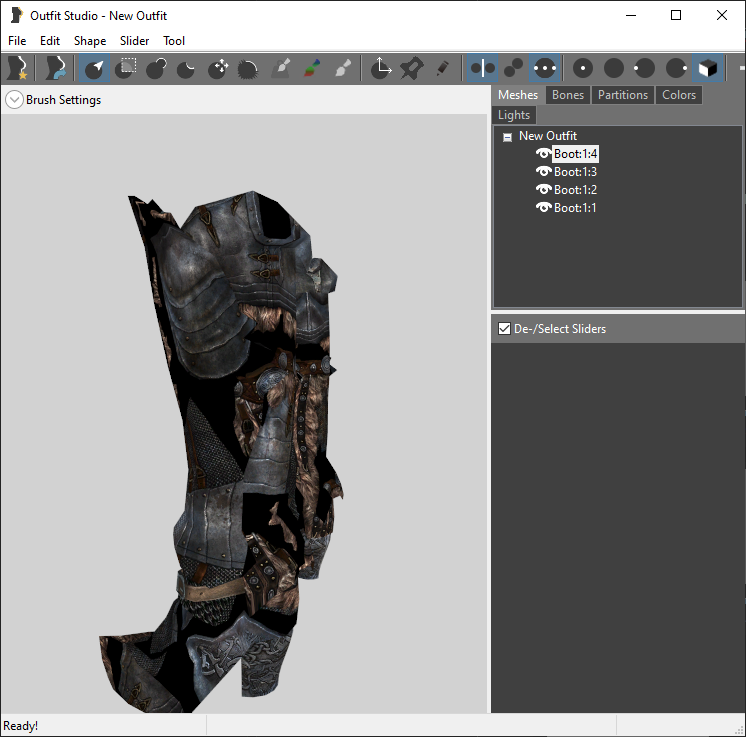
Task: Hide the Boot:1:2 mesh via eye icon
Action: (x=543, y=189)
